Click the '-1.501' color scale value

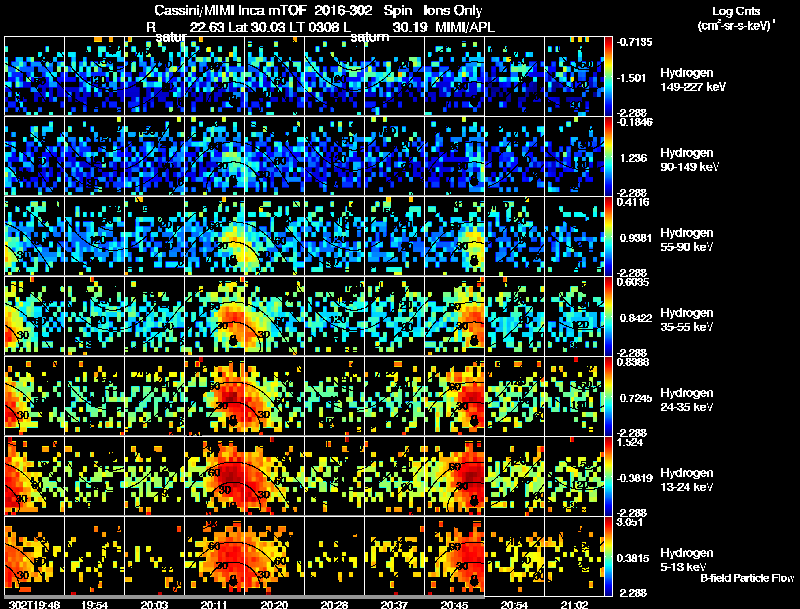[632, 78]
